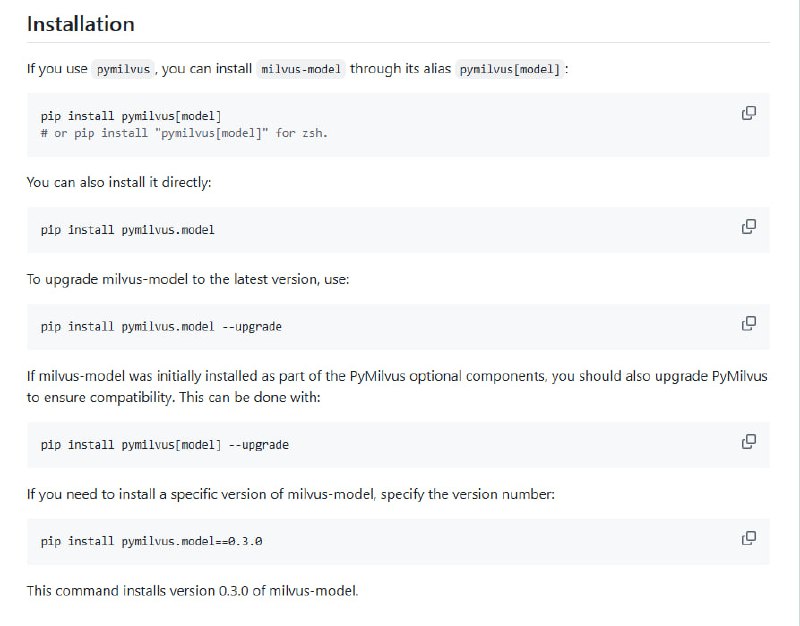This screenshot has width=800, height=626.
Task: Click the inline code 'pymilvus' in the intro
Action: (123, 70)
